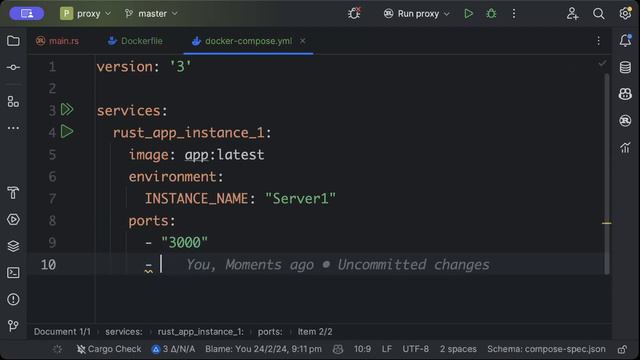Click the vertical editor scrollbar
Viewport: 640px width, 360px height.
click(x=607, y=173)
